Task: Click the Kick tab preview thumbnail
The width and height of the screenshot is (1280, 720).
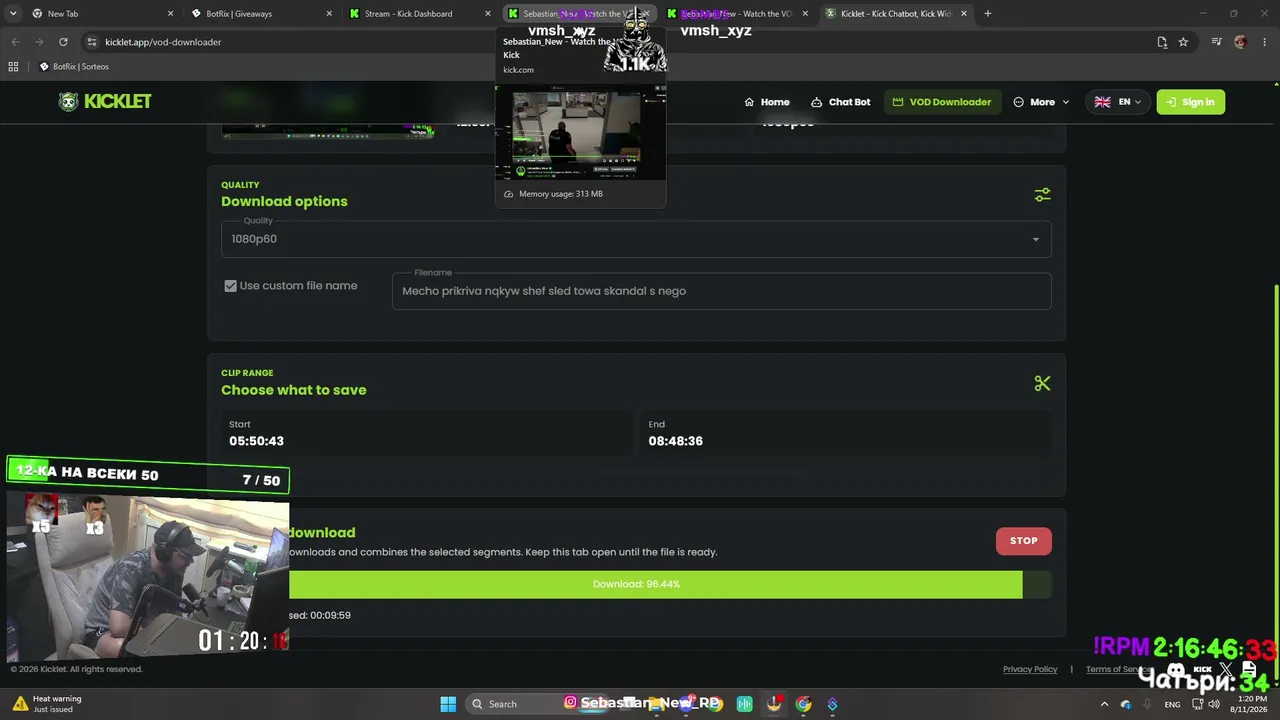Action: coord(580,133)
